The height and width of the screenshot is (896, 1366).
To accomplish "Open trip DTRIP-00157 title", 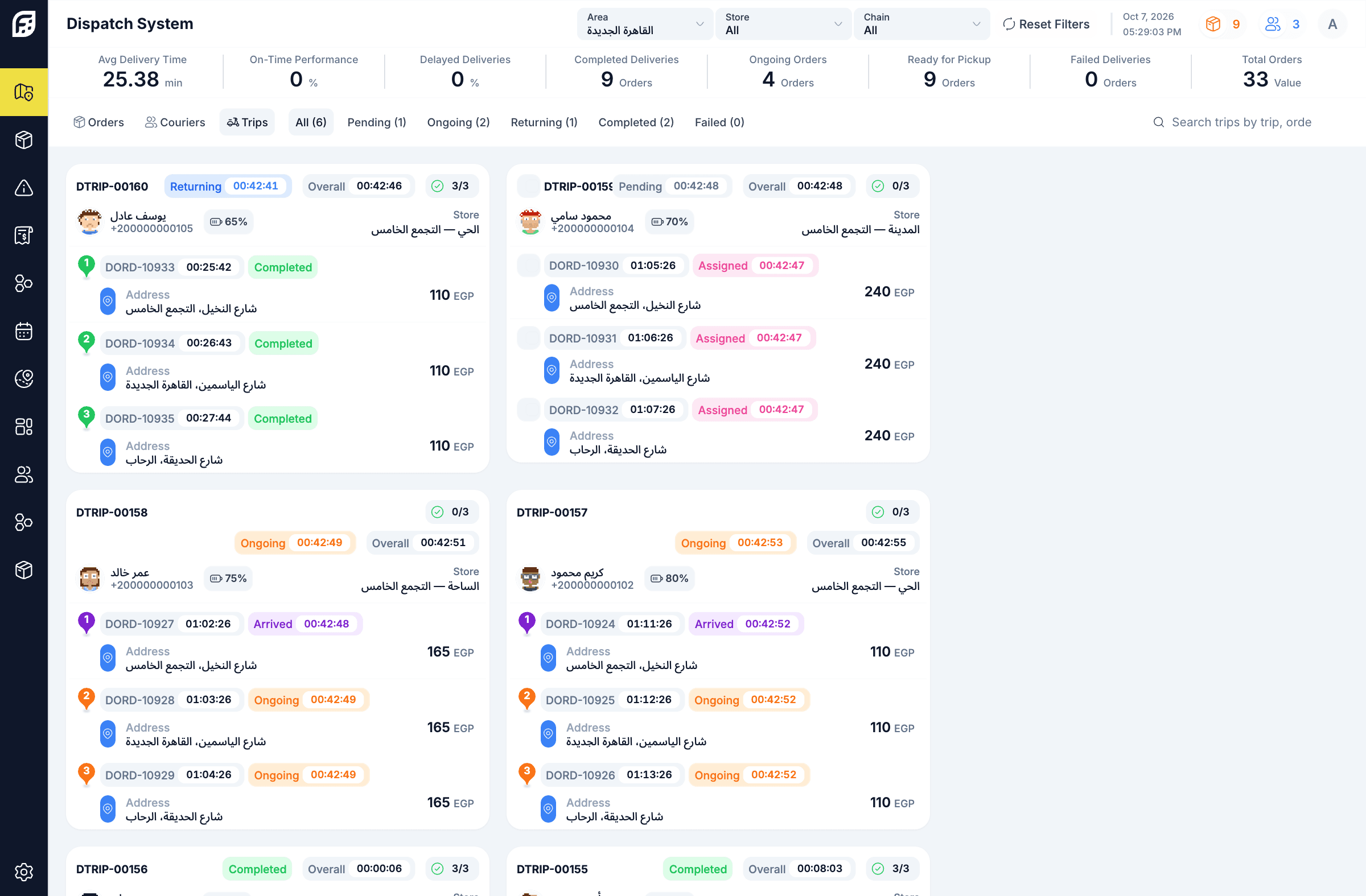I will 552,512.
